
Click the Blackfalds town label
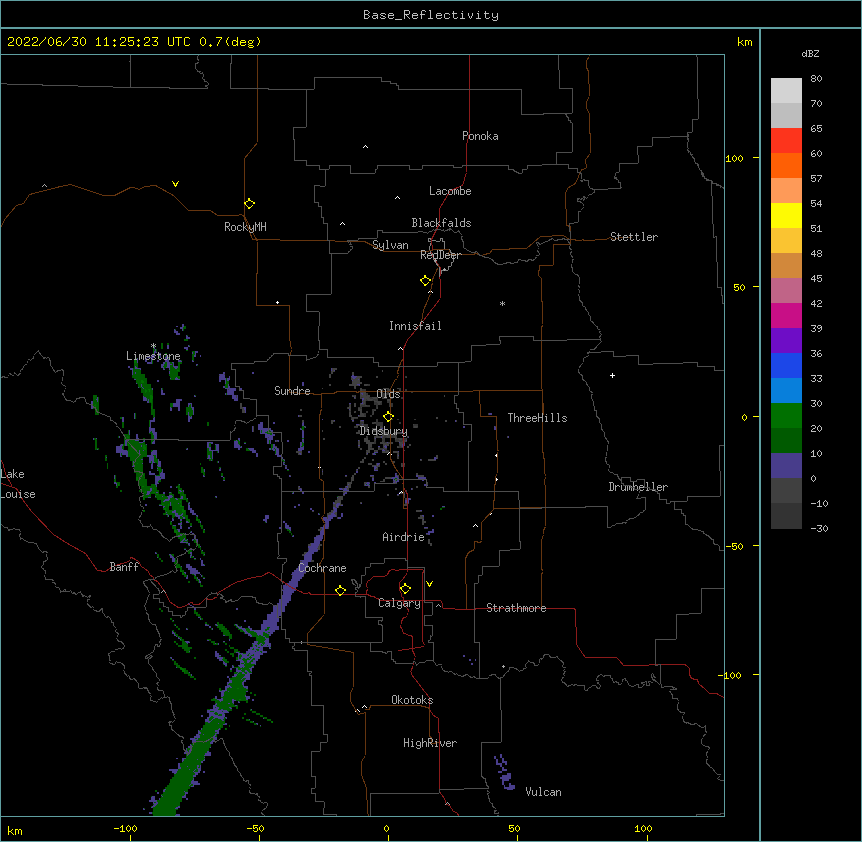(x=441, y=223)
